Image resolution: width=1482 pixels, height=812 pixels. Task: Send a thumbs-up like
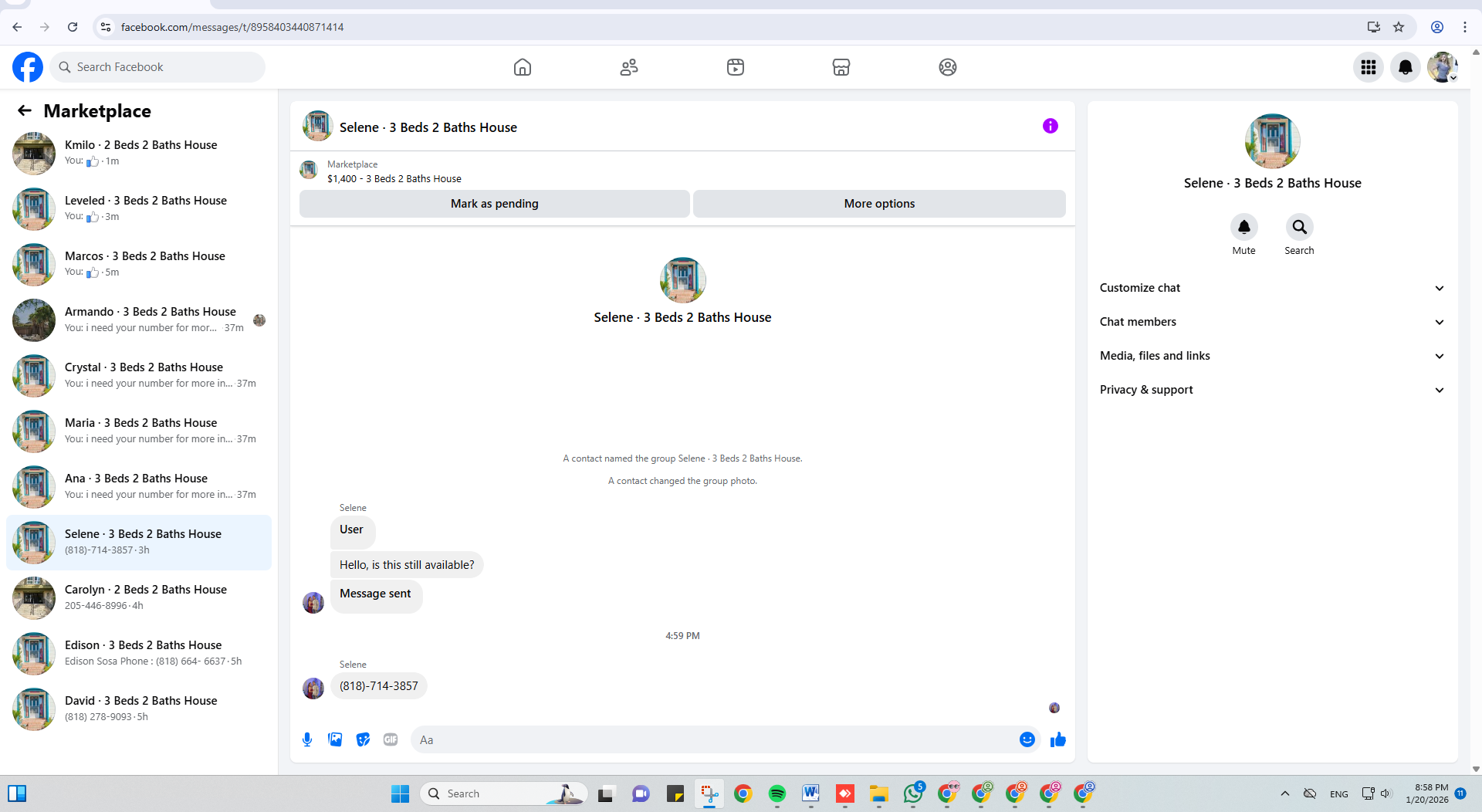(x=1058, y=739)
